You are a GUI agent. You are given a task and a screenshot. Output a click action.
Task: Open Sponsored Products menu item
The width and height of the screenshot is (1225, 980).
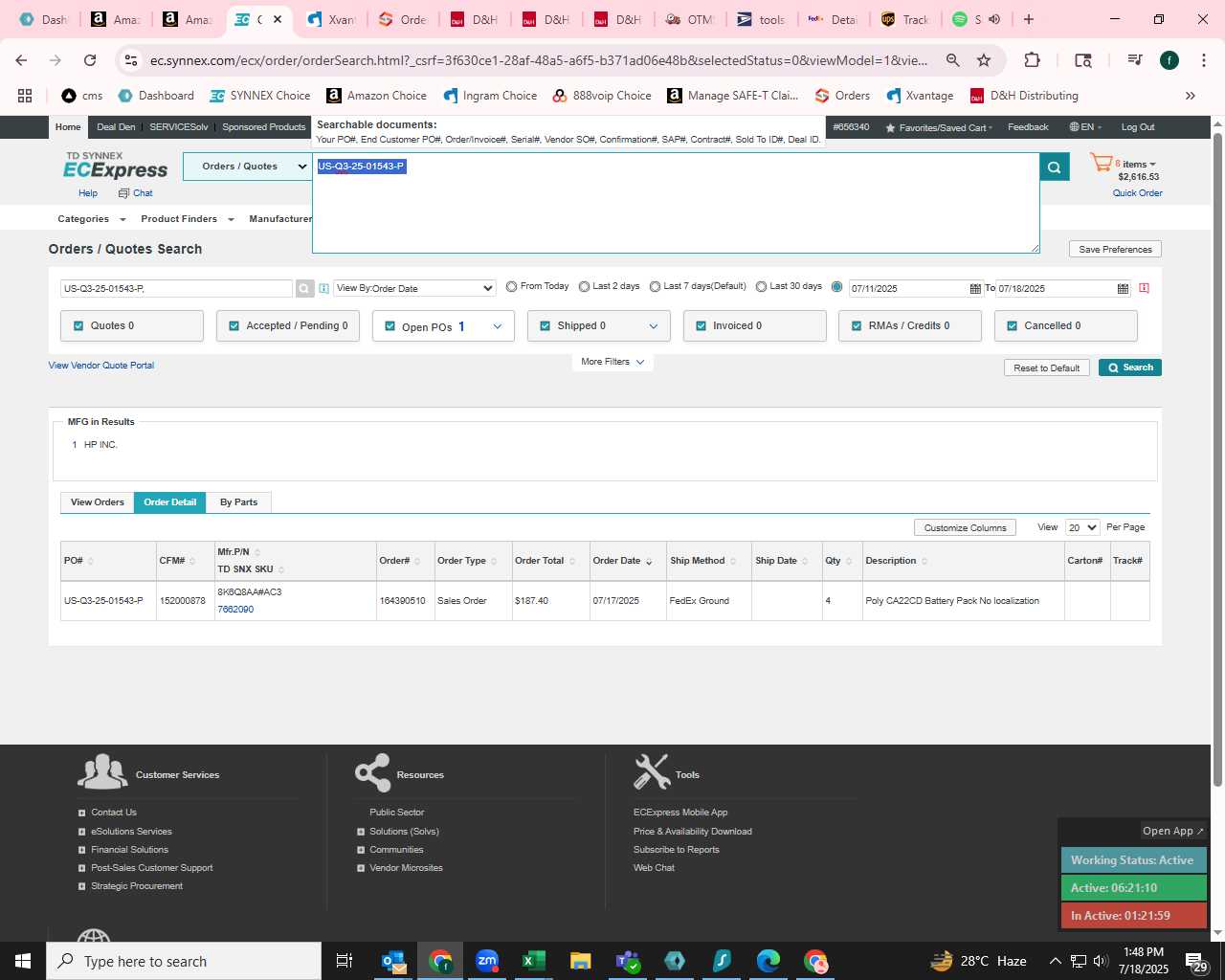264,127
